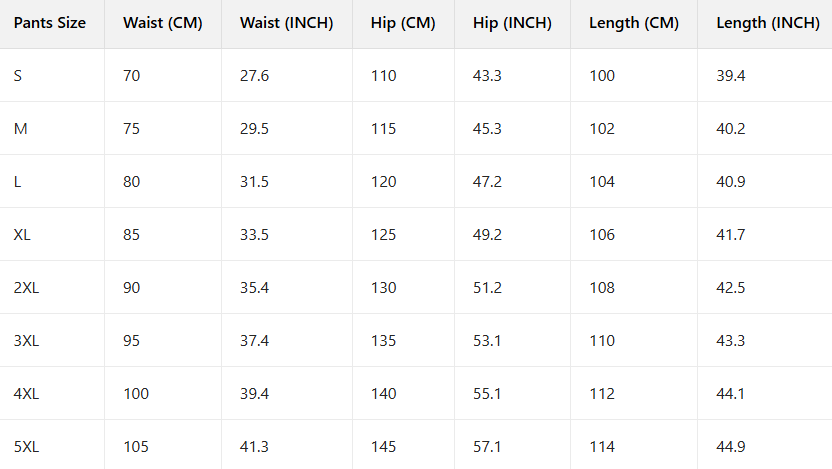Click the 5XL size row label

[x=27, y=447]
